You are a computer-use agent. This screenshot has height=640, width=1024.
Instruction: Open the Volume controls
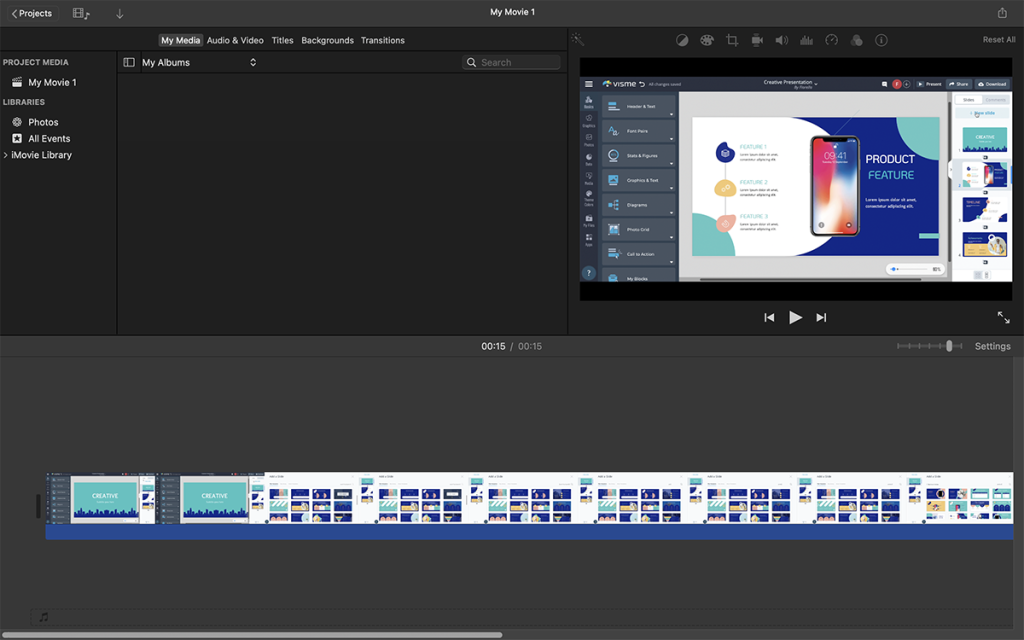781,40
